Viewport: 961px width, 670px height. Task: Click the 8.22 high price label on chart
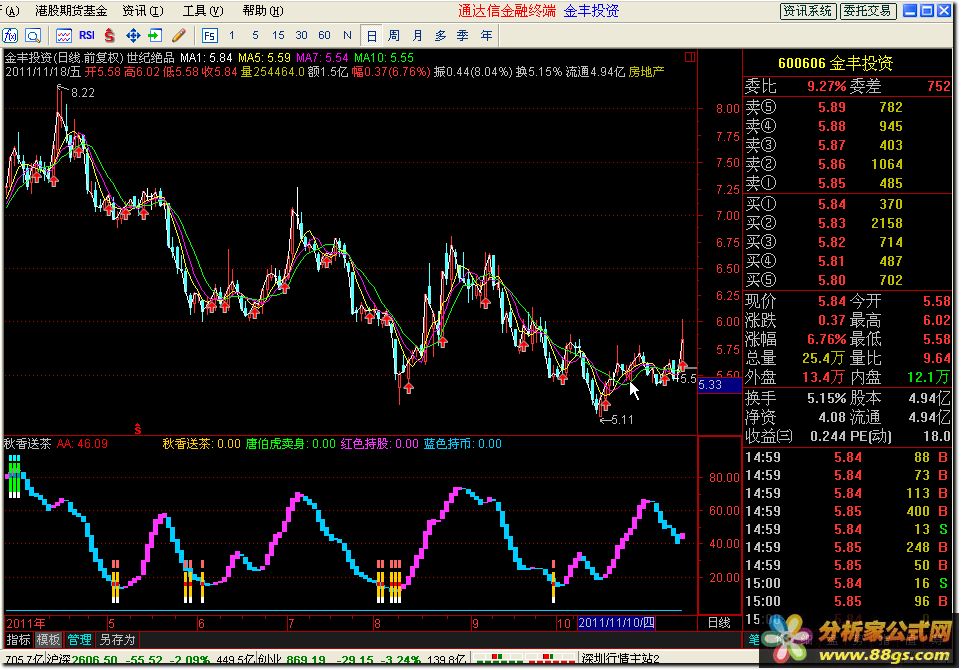pos(83,93)
